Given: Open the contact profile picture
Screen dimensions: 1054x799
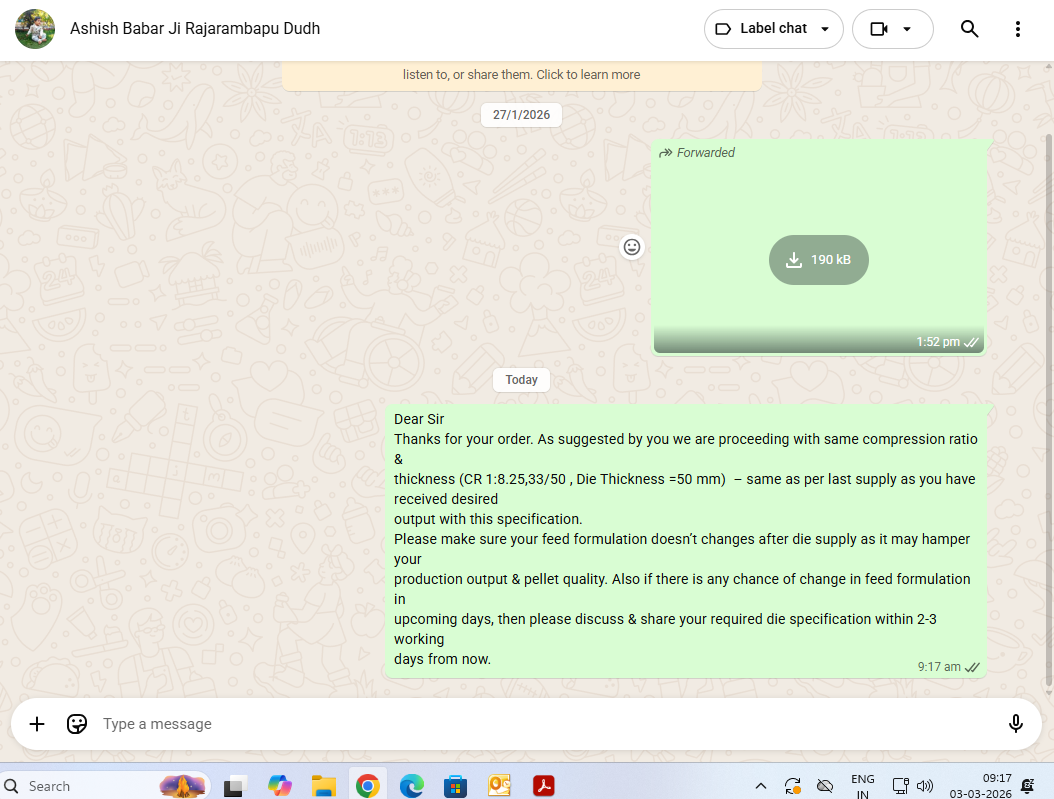Looking at the screenshot, I should point(35,29).
